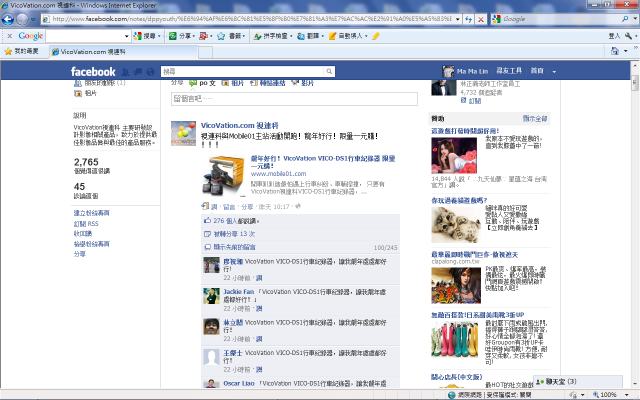Click the AutoFill pencil-note icon

(332, 36)
